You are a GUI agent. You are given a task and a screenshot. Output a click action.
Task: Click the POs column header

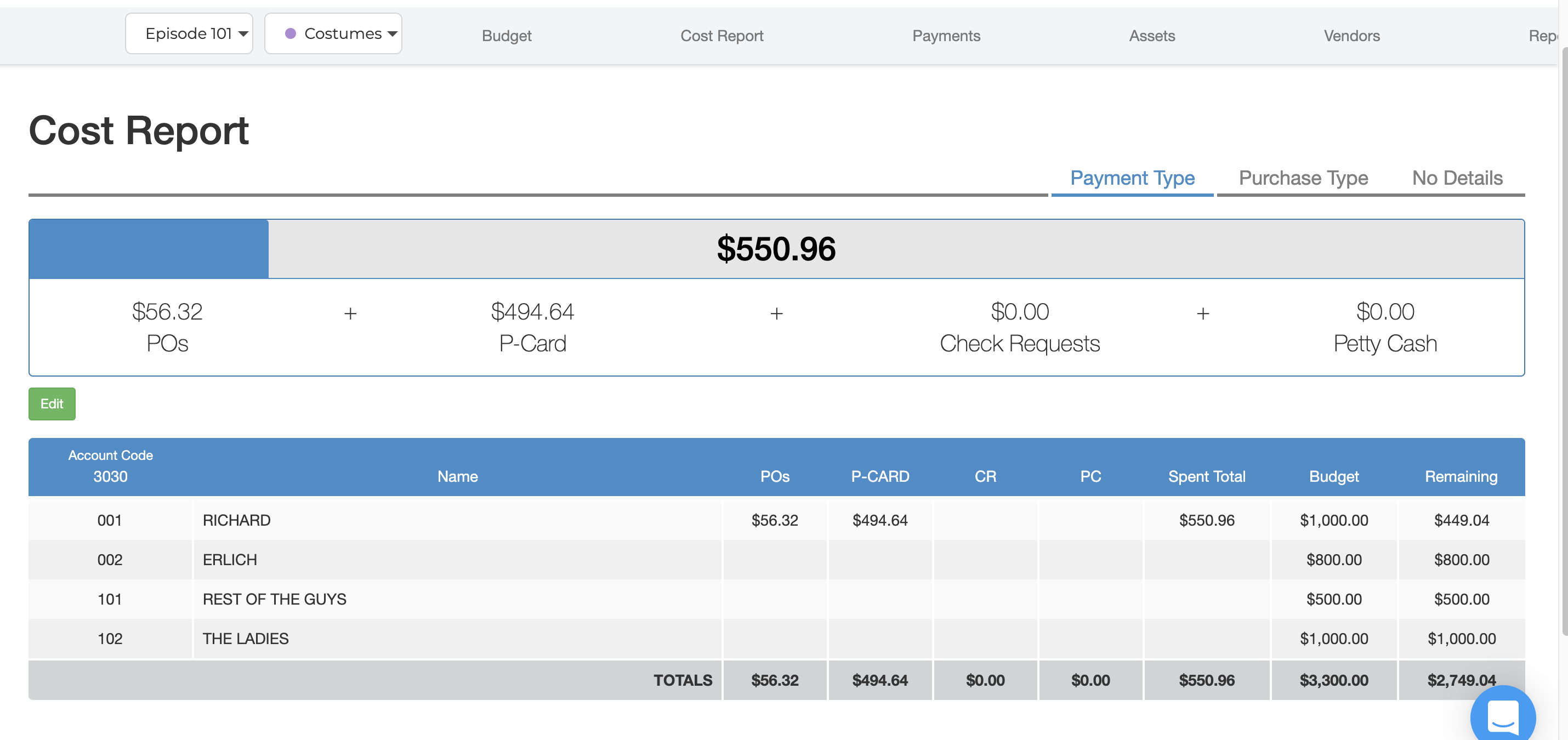click(775, 476)
